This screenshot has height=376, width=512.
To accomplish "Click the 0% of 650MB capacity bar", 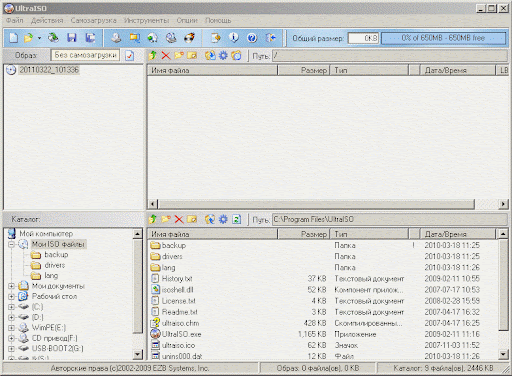I will (443, 38).
